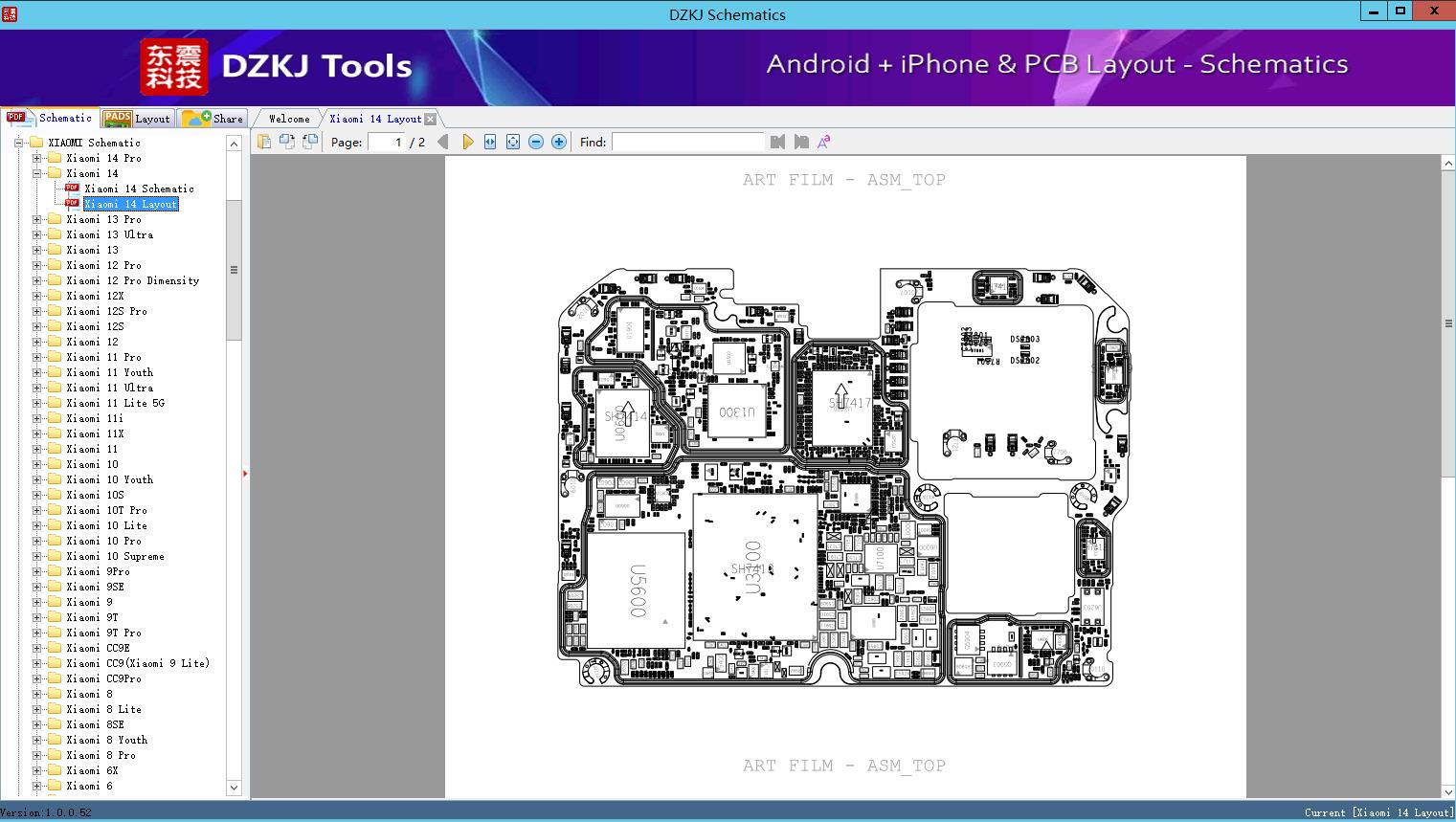Click the Xiaomi 8 Lite folder icon

tap(55, 709)
